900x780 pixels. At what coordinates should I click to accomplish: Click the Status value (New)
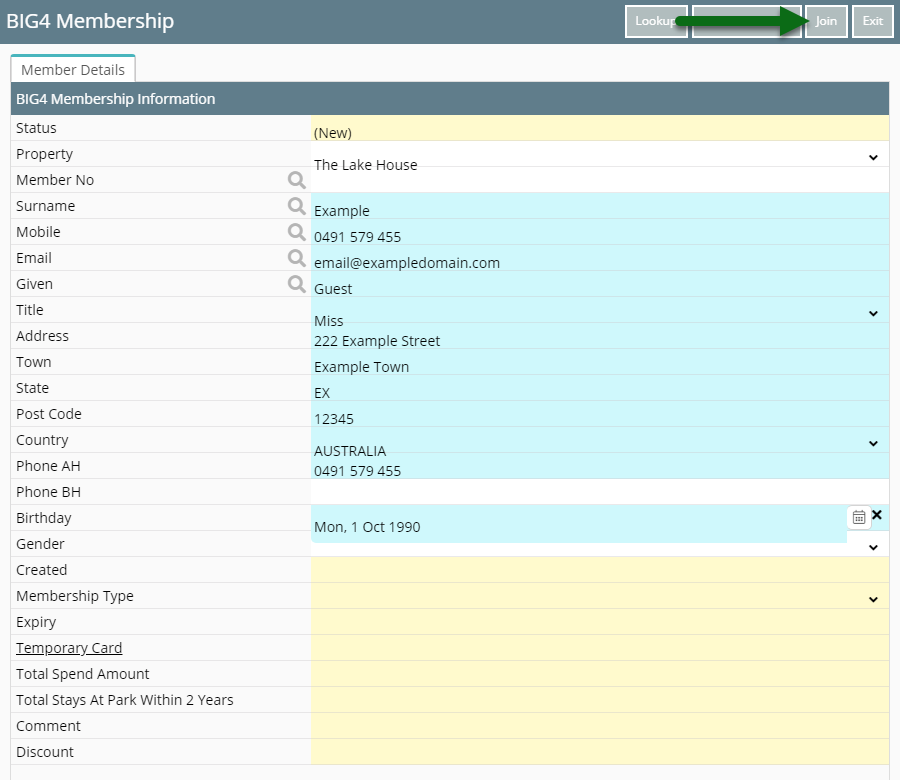[x=600, y=128]
